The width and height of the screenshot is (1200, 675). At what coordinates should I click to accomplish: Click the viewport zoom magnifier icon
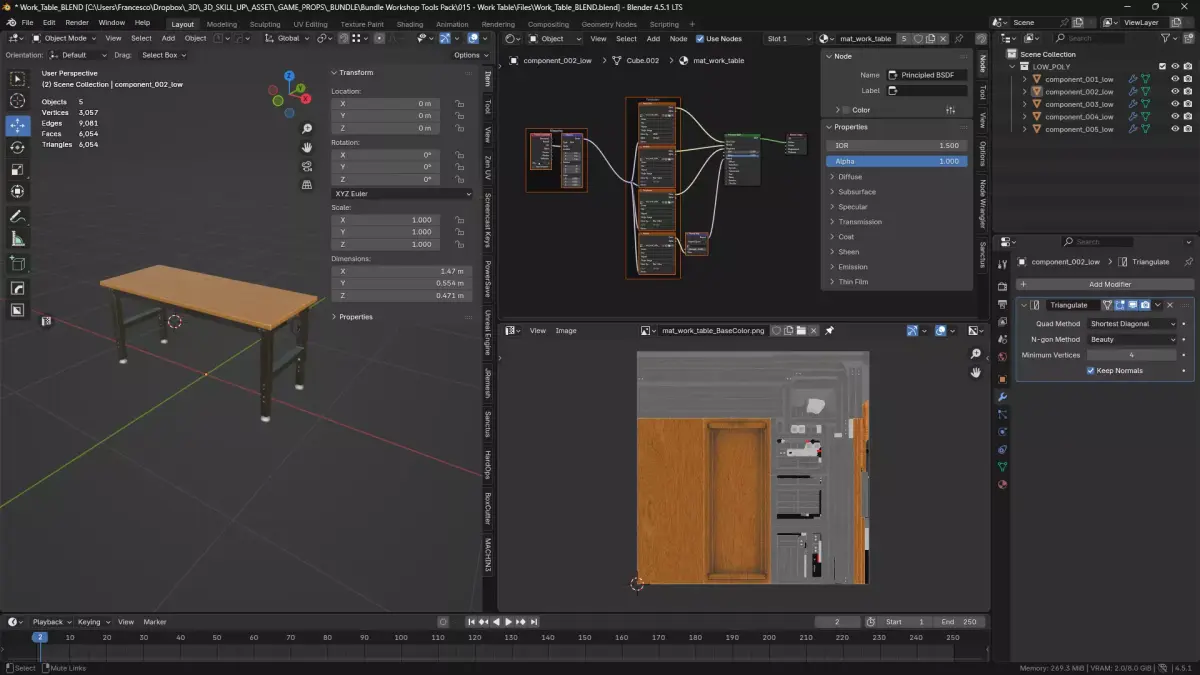[307, 129]
